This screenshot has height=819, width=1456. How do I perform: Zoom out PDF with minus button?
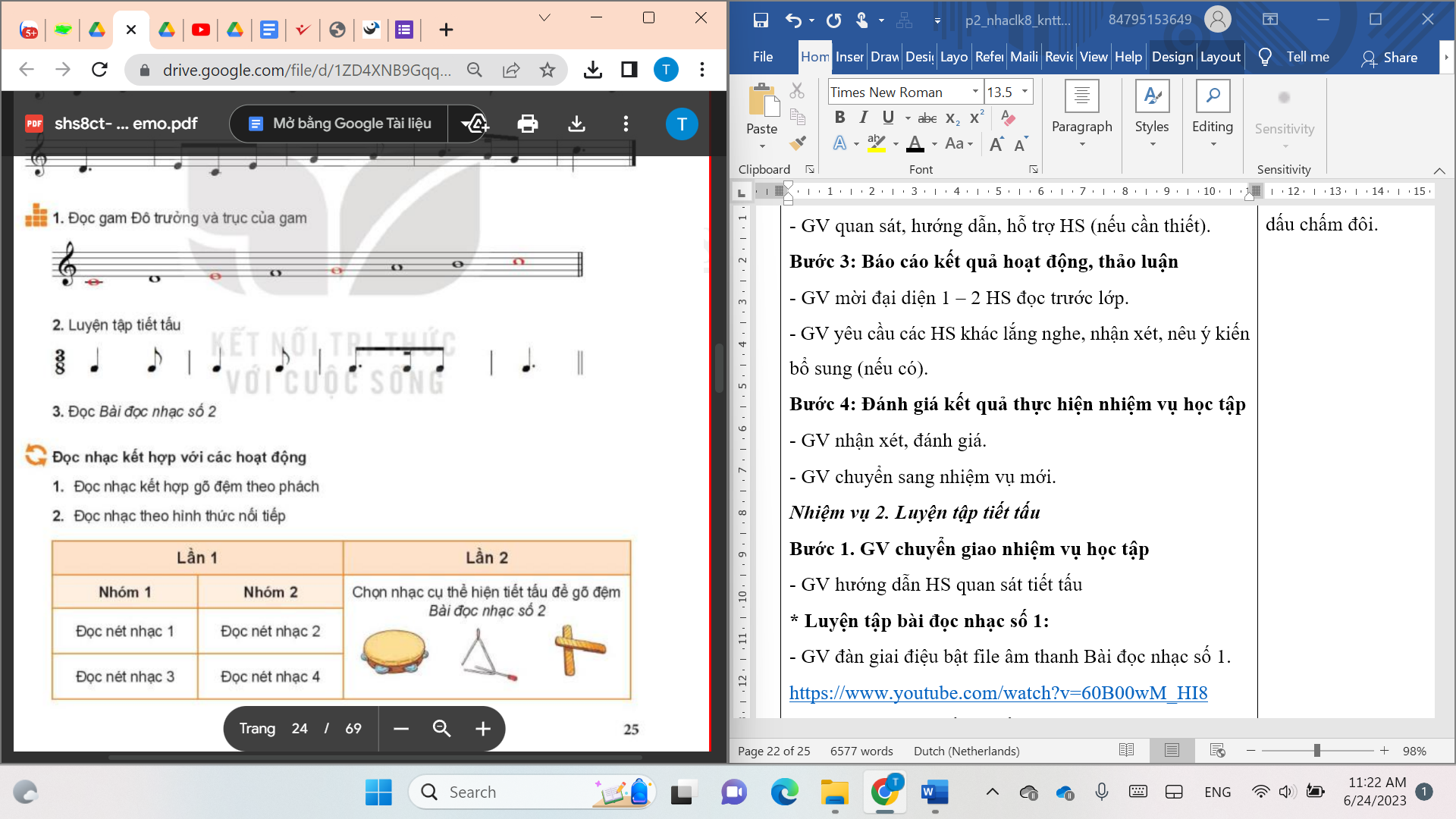(x=401, y=729)
